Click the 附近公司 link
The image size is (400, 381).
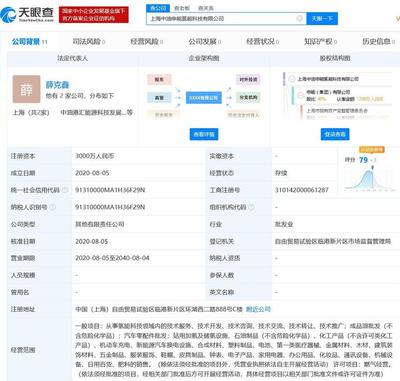tap(258, 309)
